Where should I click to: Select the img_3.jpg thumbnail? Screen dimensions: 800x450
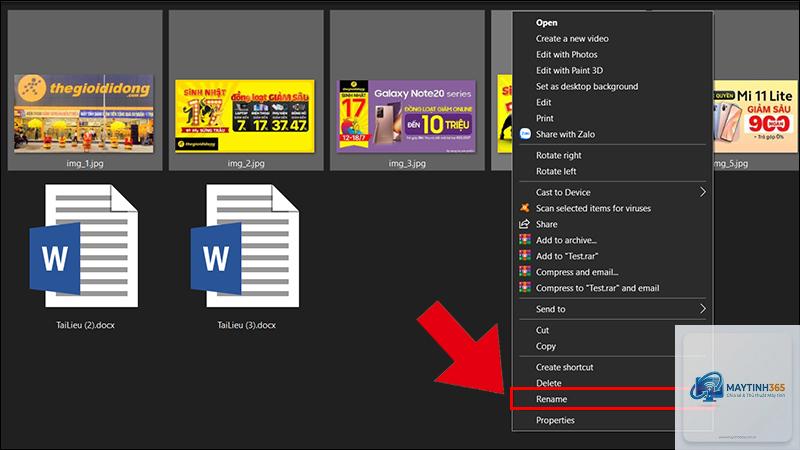[406, 116]
